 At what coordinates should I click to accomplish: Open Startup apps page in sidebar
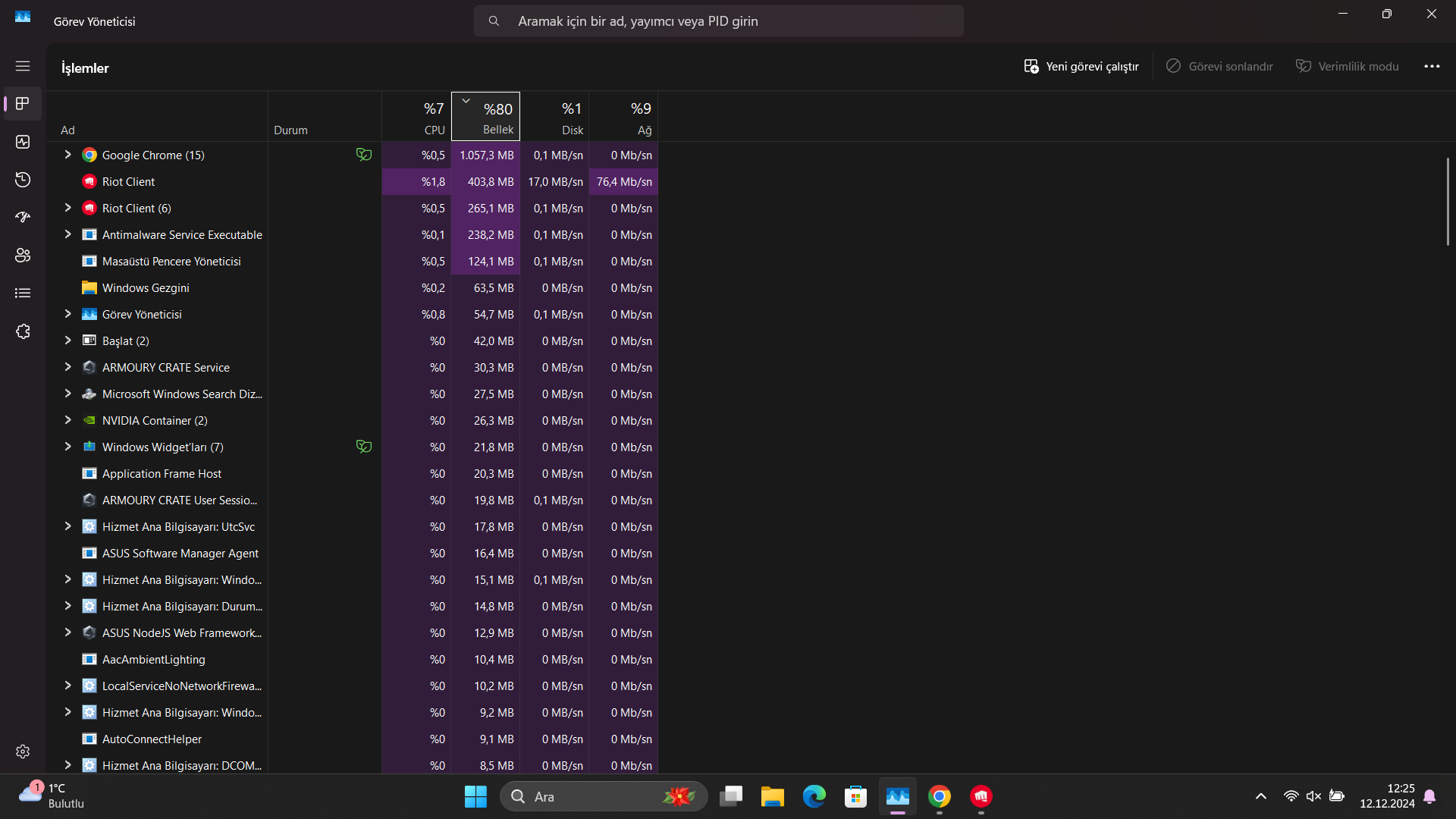pos(23,218)
